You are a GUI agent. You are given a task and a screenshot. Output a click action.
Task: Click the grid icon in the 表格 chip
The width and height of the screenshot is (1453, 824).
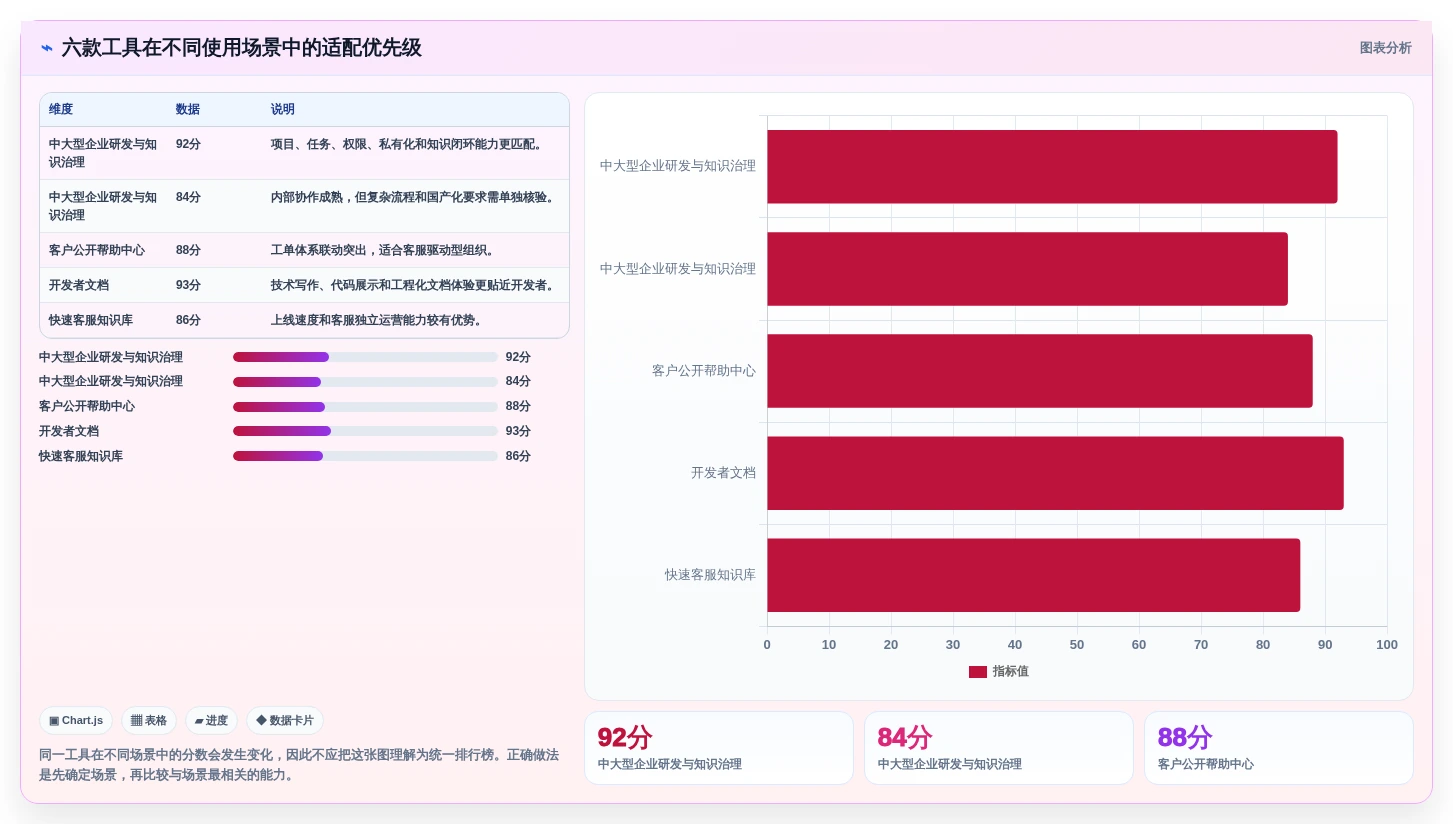136,721
